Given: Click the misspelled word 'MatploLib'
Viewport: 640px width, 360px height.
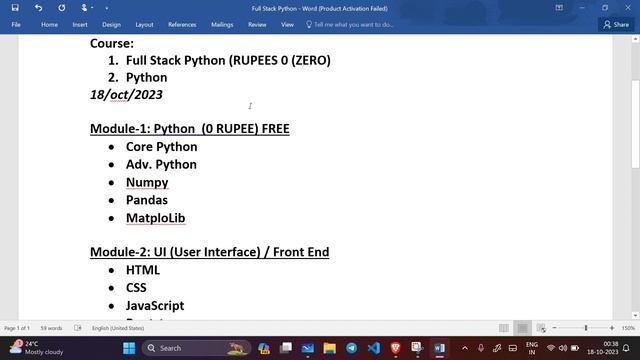Looking at the screenshot, I should (x=156, y=218).
